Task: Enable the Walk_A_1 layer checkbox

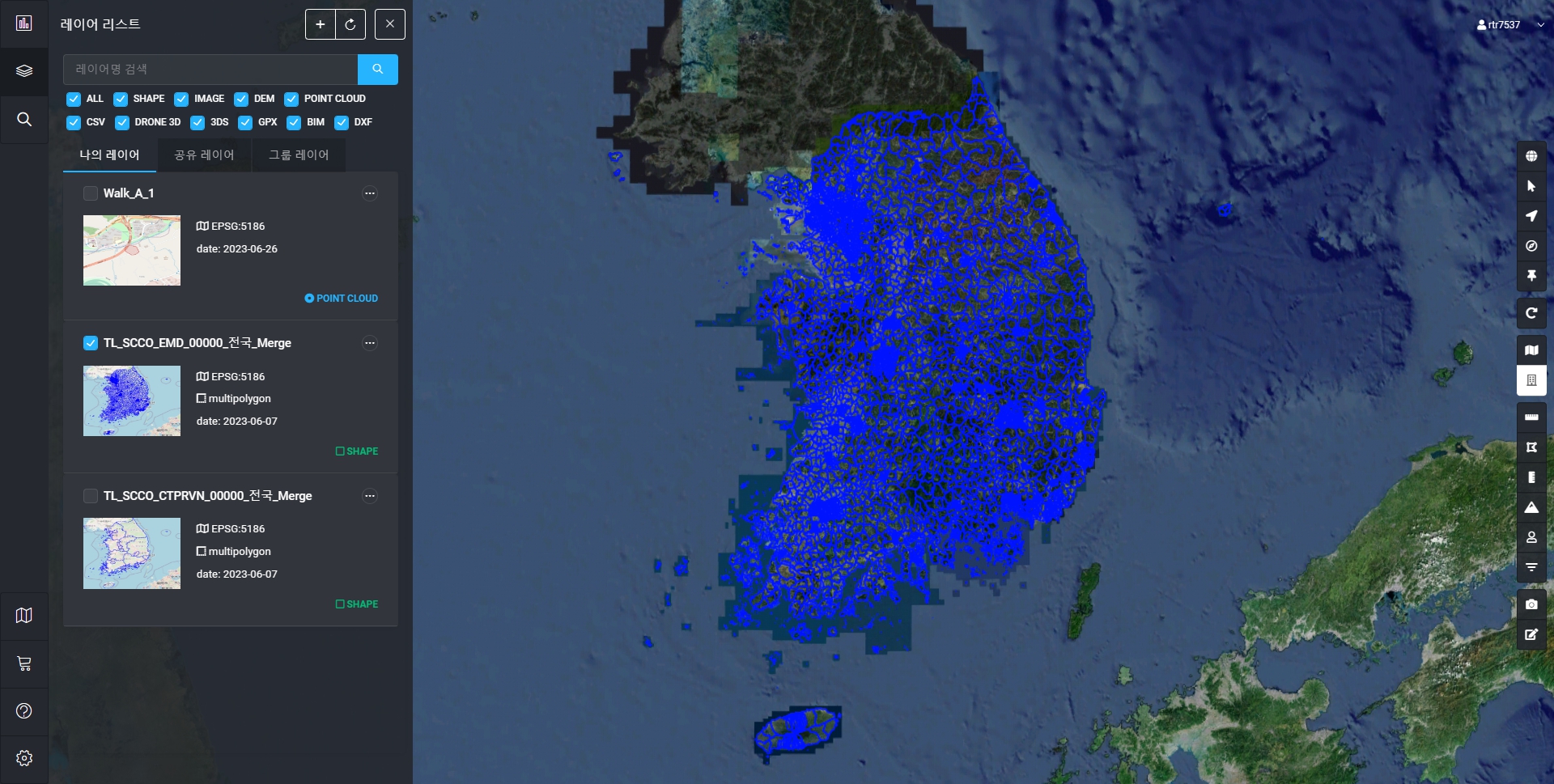Action: tap(91, 193)
